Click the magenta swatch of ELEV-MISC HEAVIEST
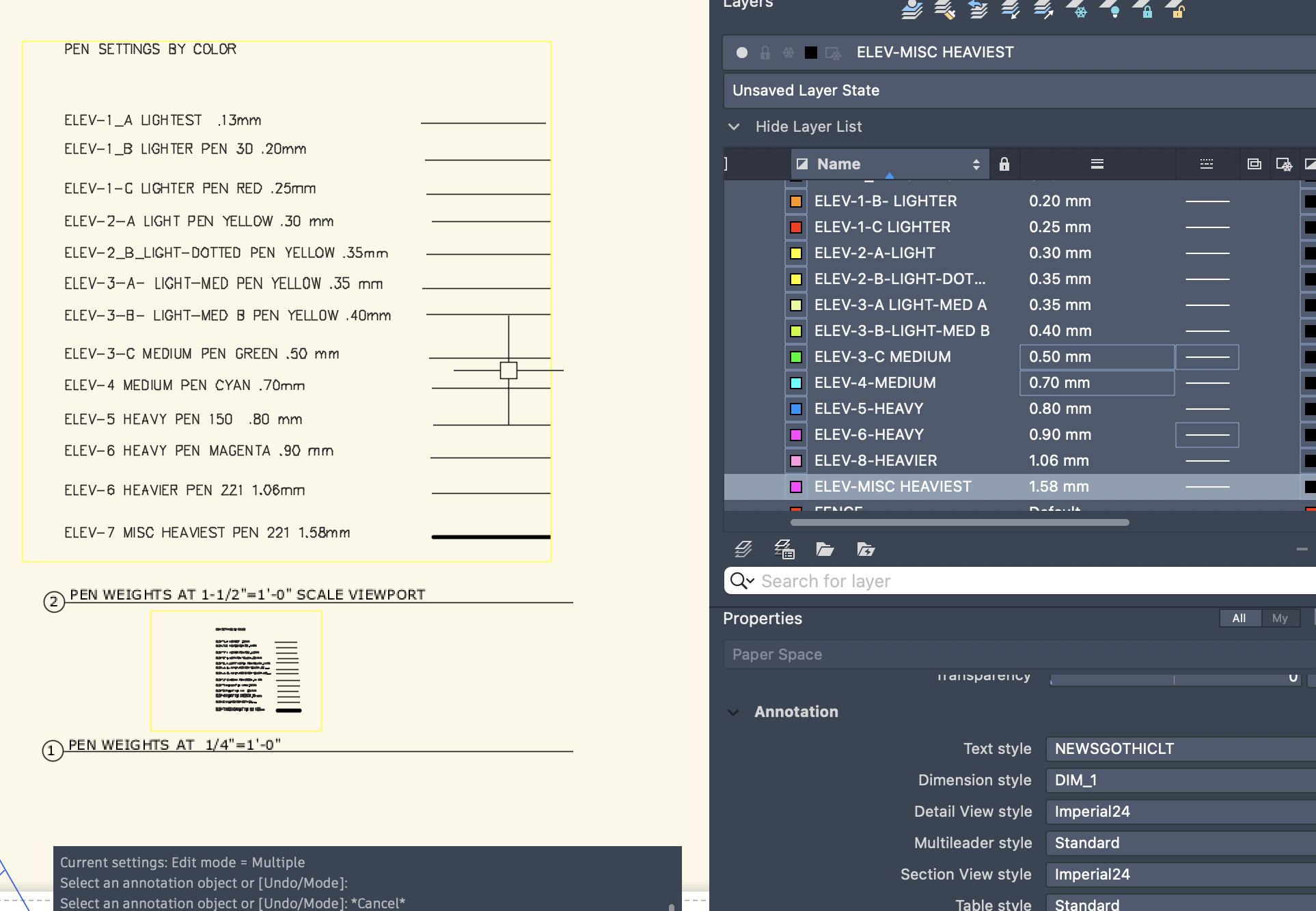The width and height of the screenshot is (1316, 911). [x=796, y=487]
